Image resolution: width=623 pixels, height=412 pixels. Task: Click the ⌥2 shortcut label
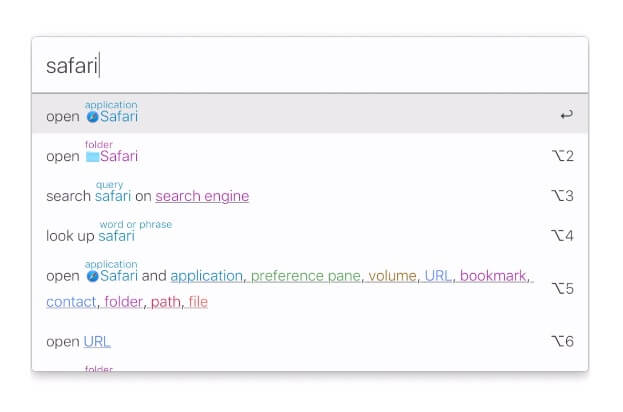[x=563, y=156]
